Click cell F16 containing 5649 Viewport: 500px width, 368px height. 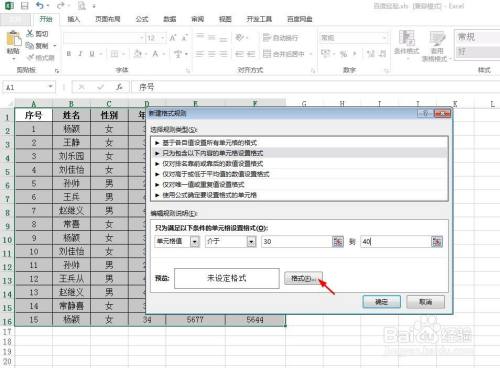click(x=255, y=320)
